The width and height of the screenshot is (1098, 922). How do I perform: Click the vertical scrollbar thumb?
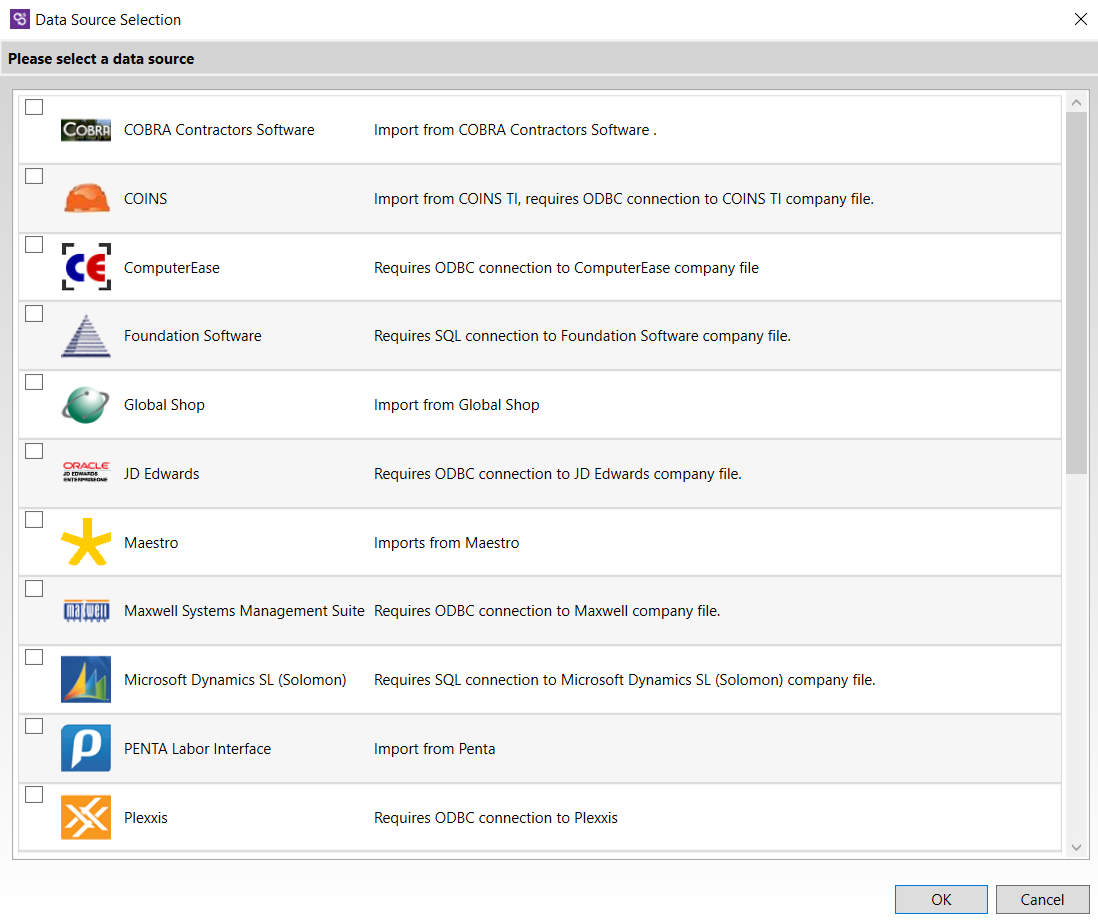pyautogui.click(x=1077, y=293)
